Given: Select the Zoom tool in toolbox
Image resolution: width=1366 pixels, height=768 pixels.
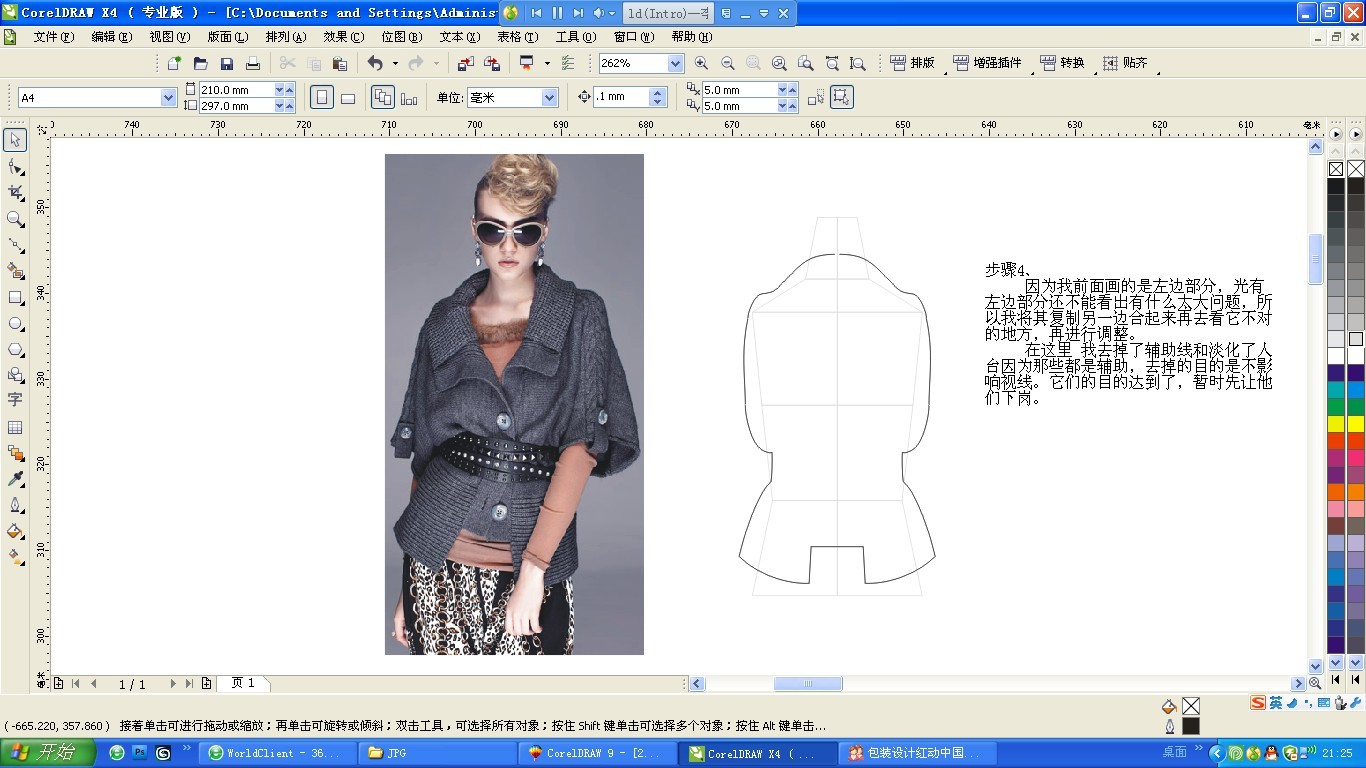Looking at the screenshot, I should pyautogui.click(x=15, y=218).
